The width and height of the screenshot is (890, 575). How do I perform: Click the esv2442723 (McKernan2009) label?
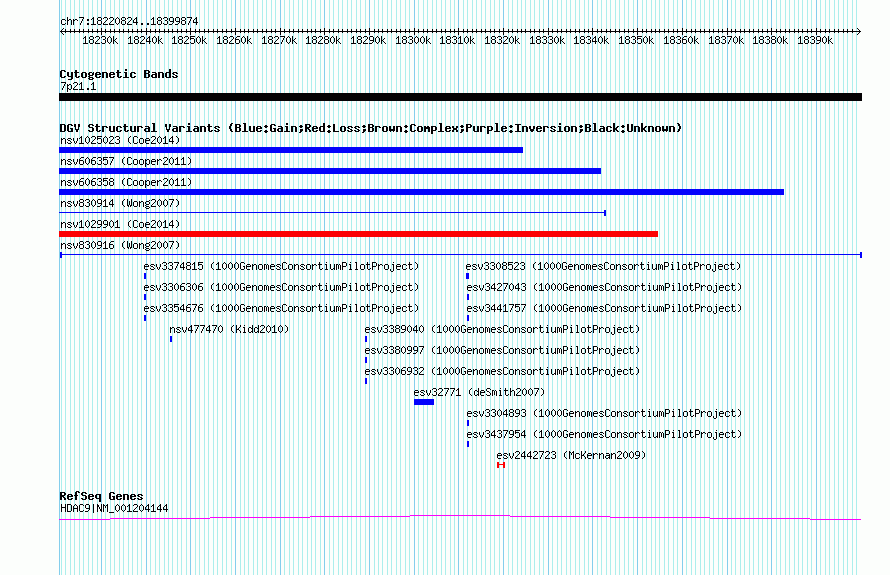point(571,455)
